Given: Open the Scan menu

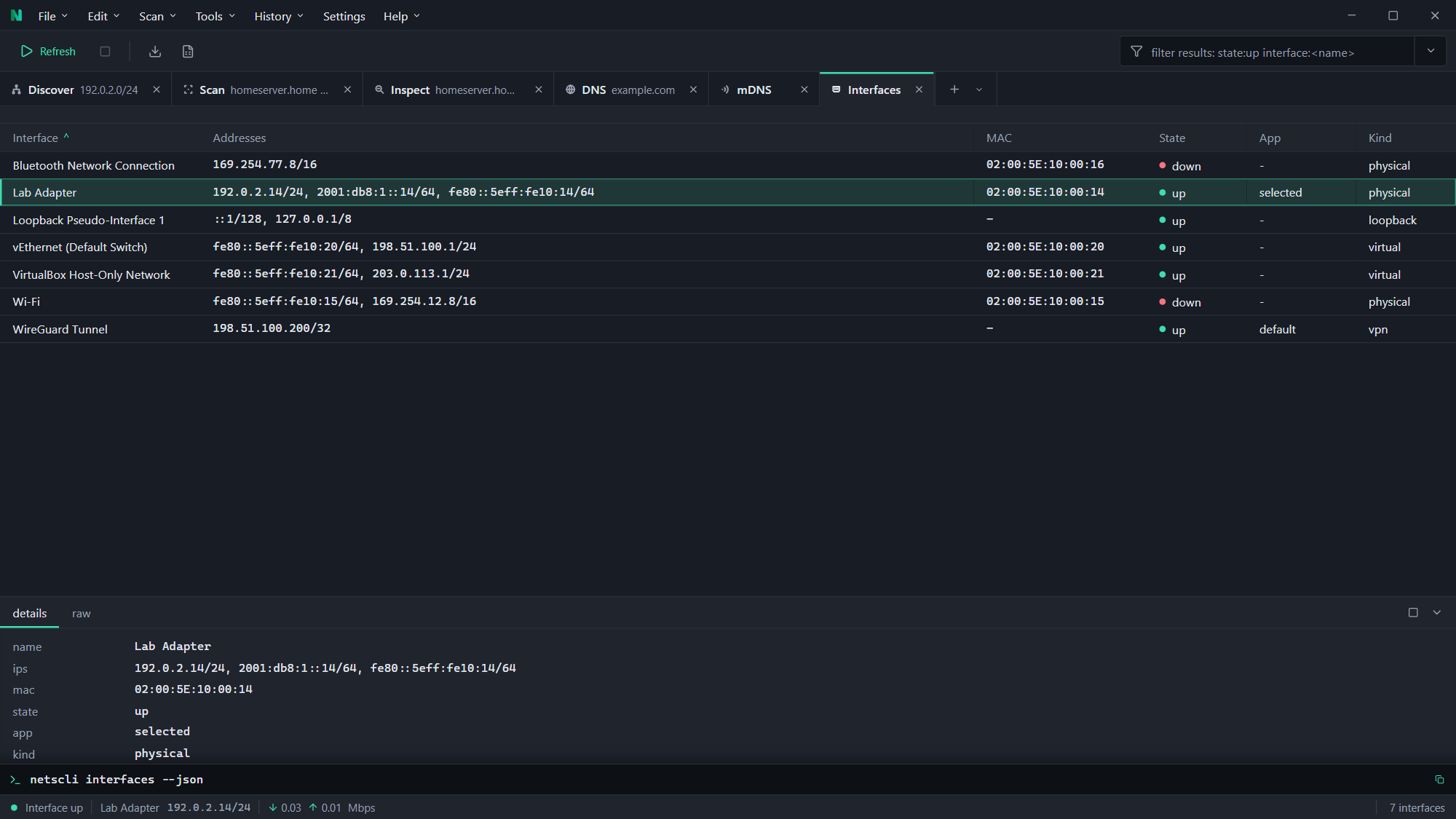Looking at the screenshot, I should pyautogui.click(x=157, y=16).
